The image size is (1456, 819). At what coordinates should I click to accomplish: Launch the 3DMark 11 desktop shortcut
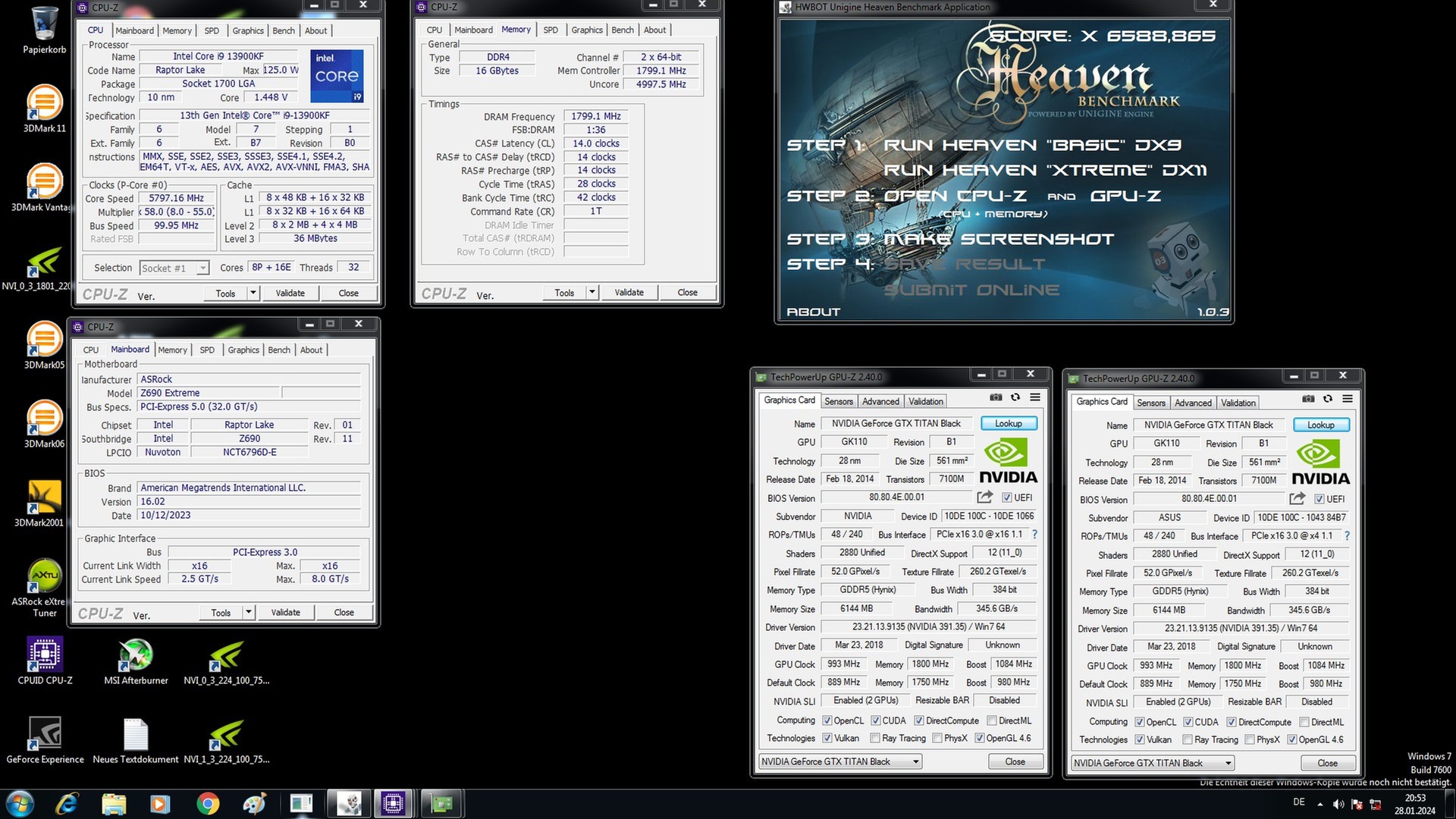(45, 108)
